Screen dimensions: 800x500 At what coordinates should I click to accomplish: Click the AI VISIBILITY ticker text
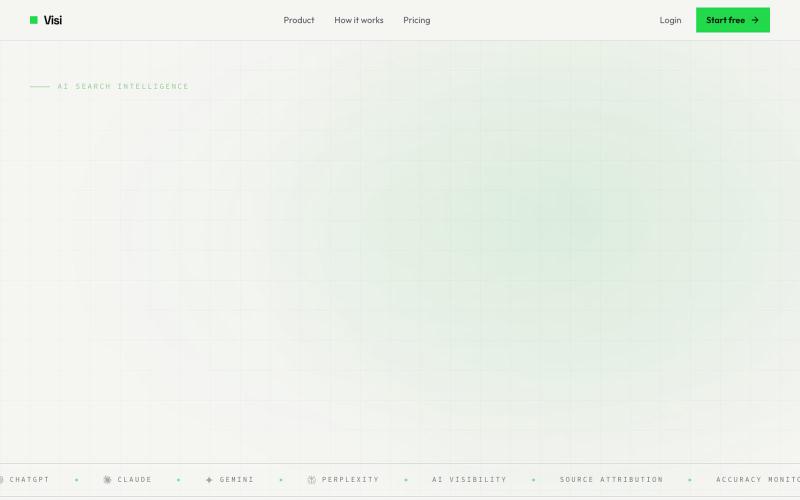[x=469, y=480]
